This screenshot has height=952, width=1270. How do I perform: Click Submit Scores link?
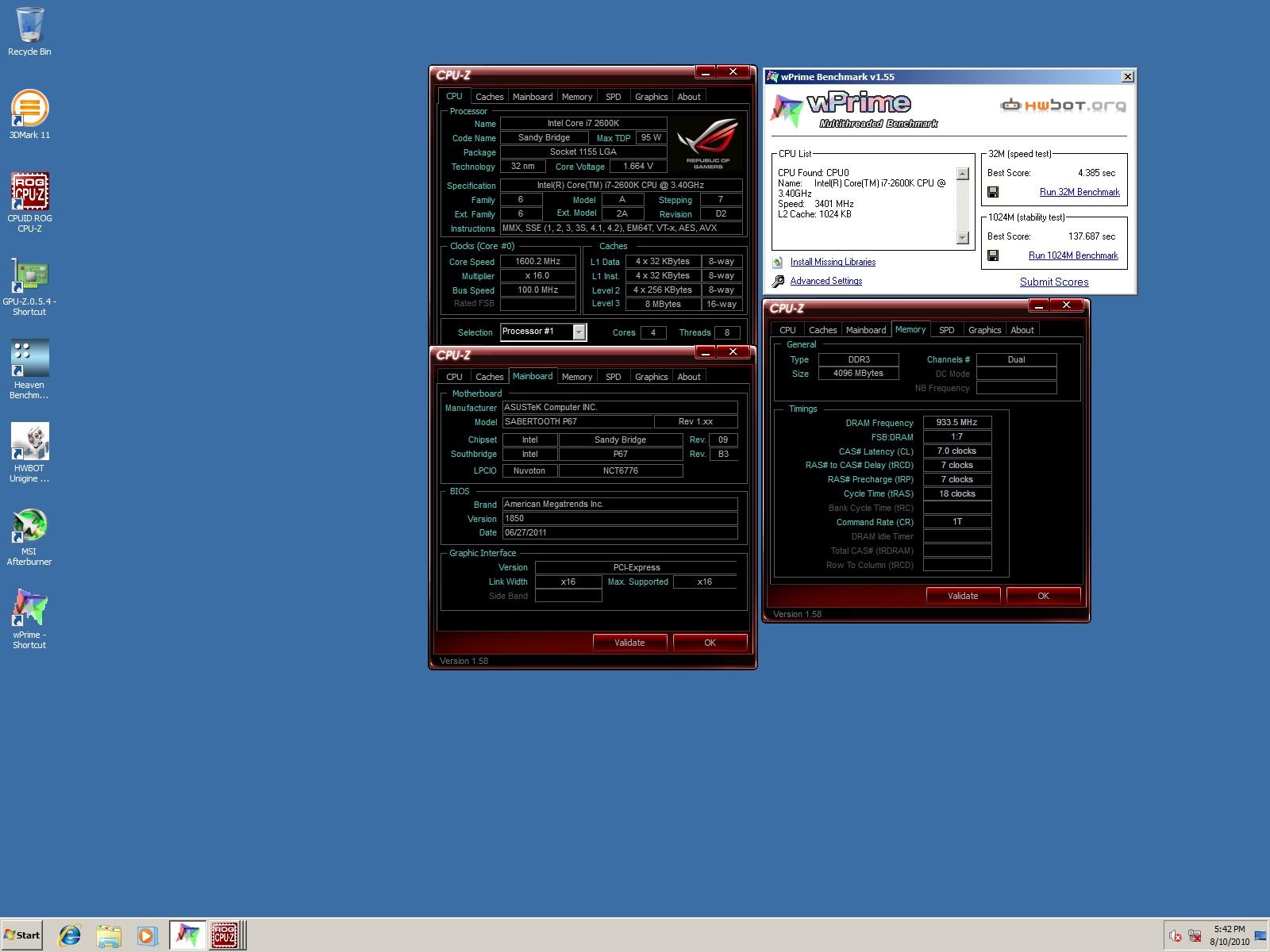pyautogui.click(x=1054, y=282)
